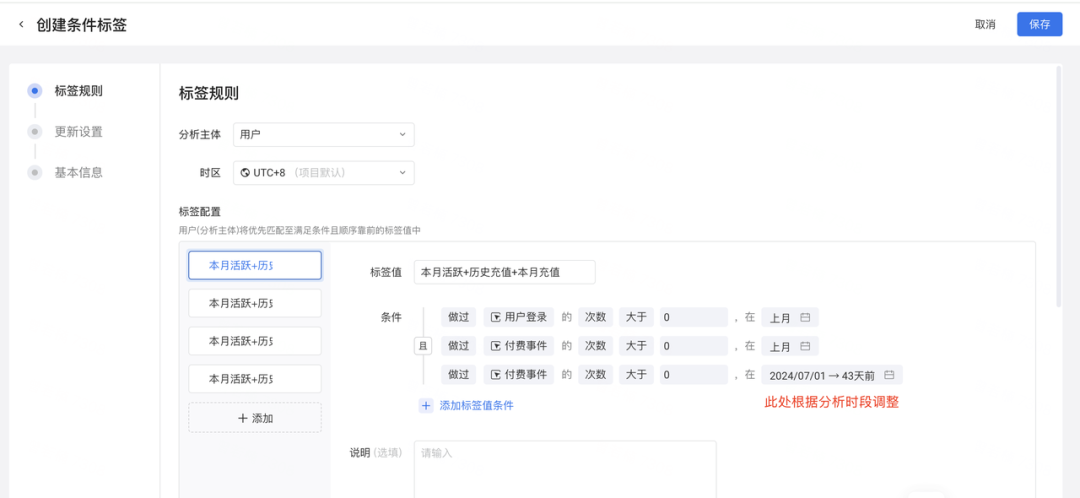Open the 2024/07/01 → 43天前 date range picker

coord(832,375)
